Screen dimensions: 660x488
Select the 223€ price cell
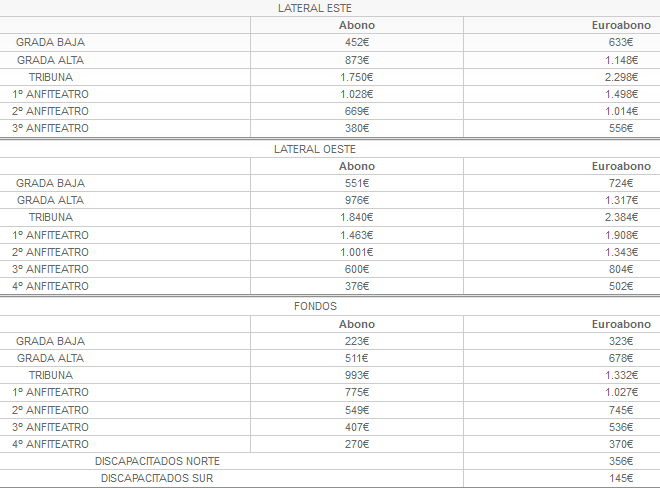tap(357, 341)
